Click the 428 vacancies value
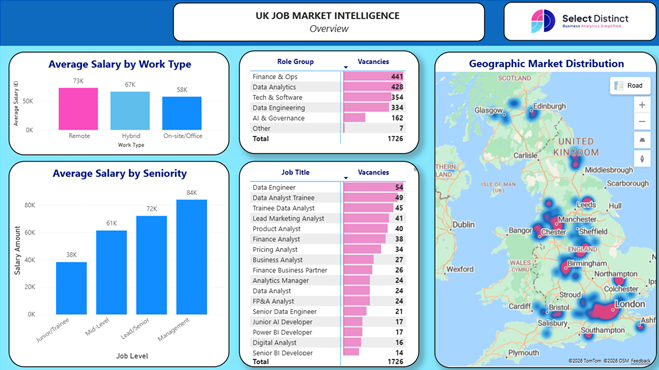Image resolution: width=659 pixels, height=370 pixels. pyautogui.click(x=397, y=87)
